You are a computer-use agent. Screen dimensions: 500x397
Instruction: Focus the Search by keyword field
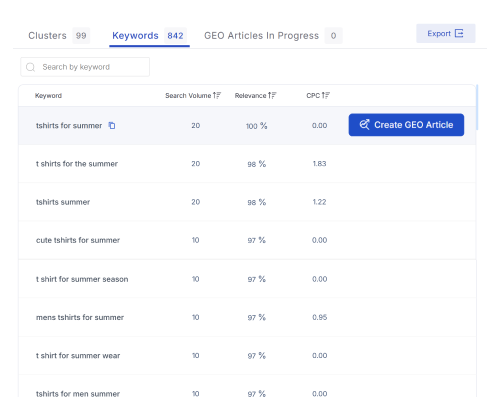coord(85,67)
